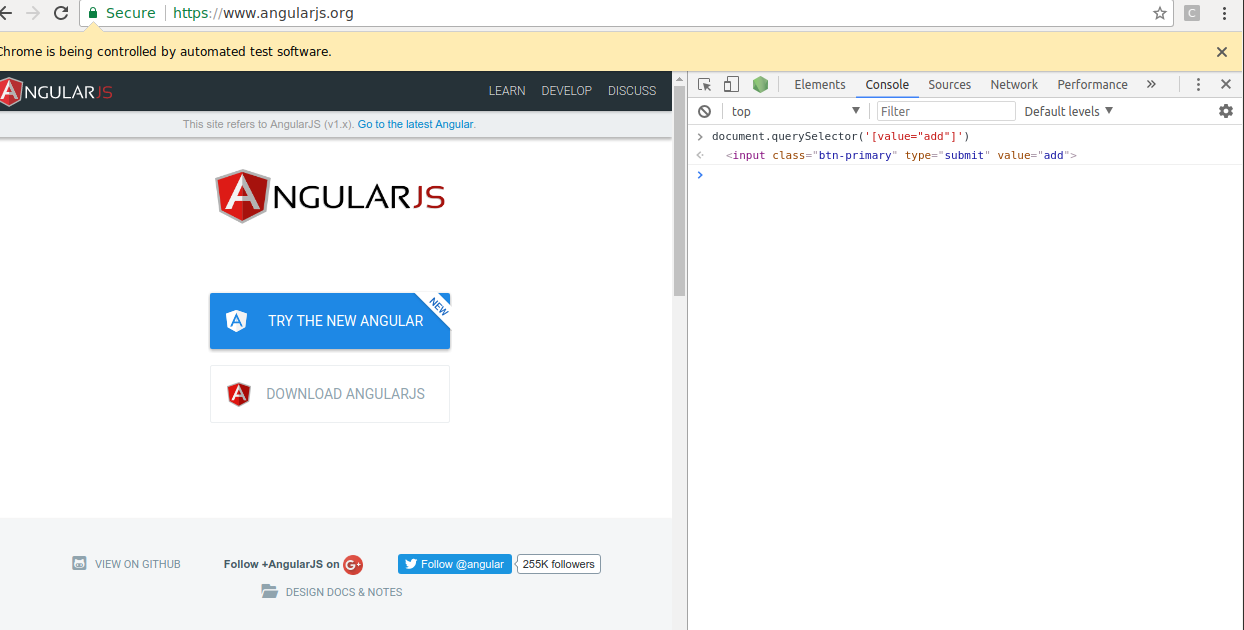Click the white Angular shield in Try button
Image resolution: width=1244 pixels, height=630 pixels.
pyautogui.click(x=236, y=321)
